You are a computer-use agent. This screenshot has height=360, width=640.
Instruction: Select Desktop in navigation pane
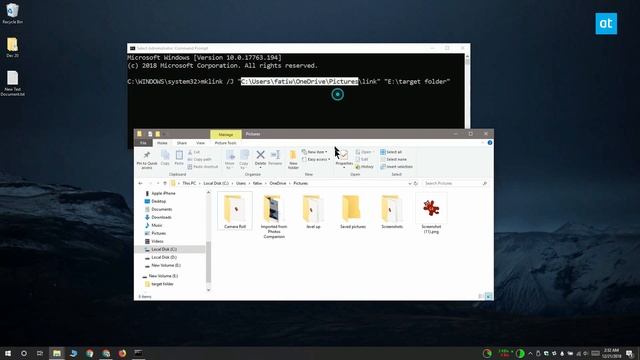(155, 201)
